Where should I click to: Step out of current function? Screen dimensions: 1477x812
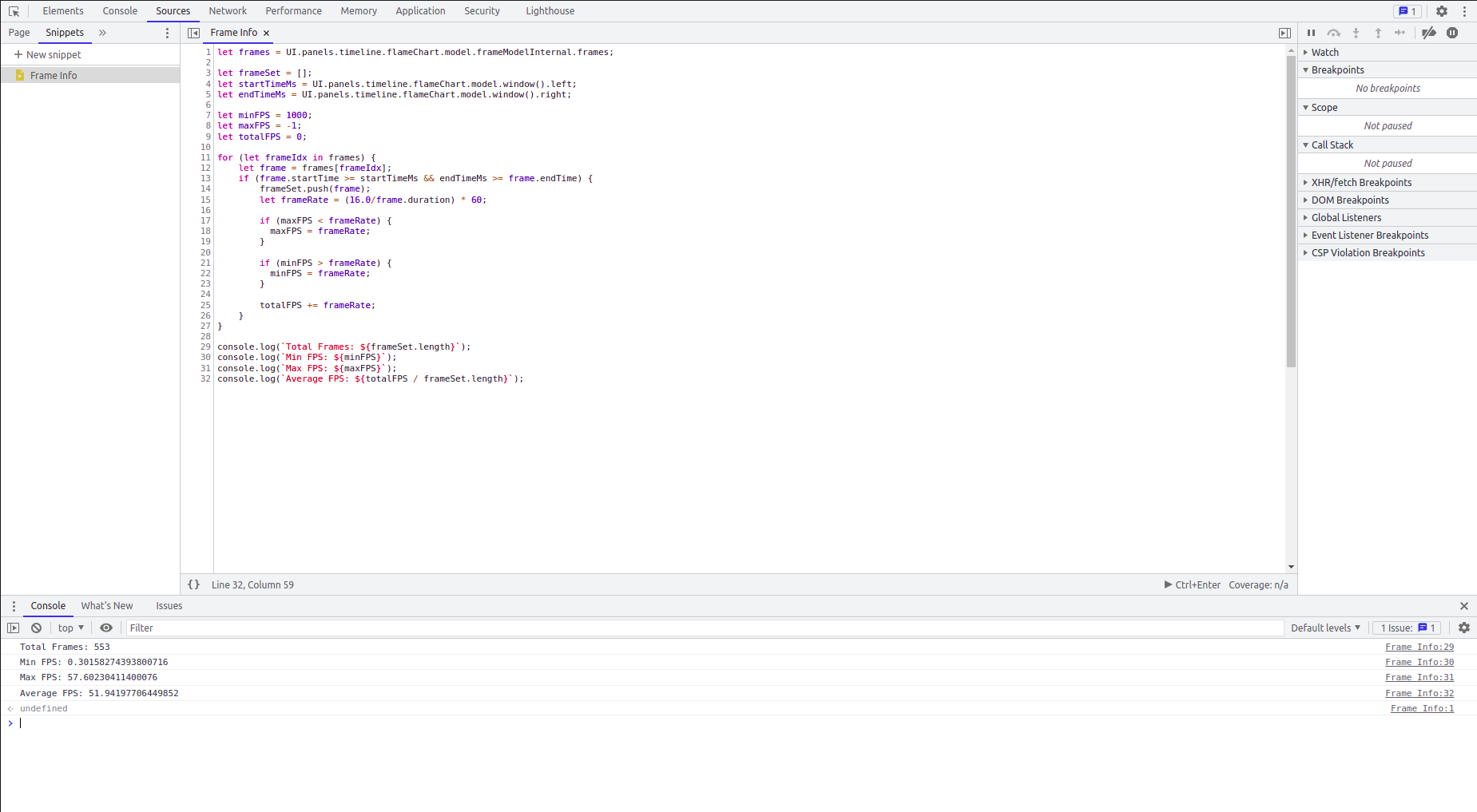[1378, 33]
